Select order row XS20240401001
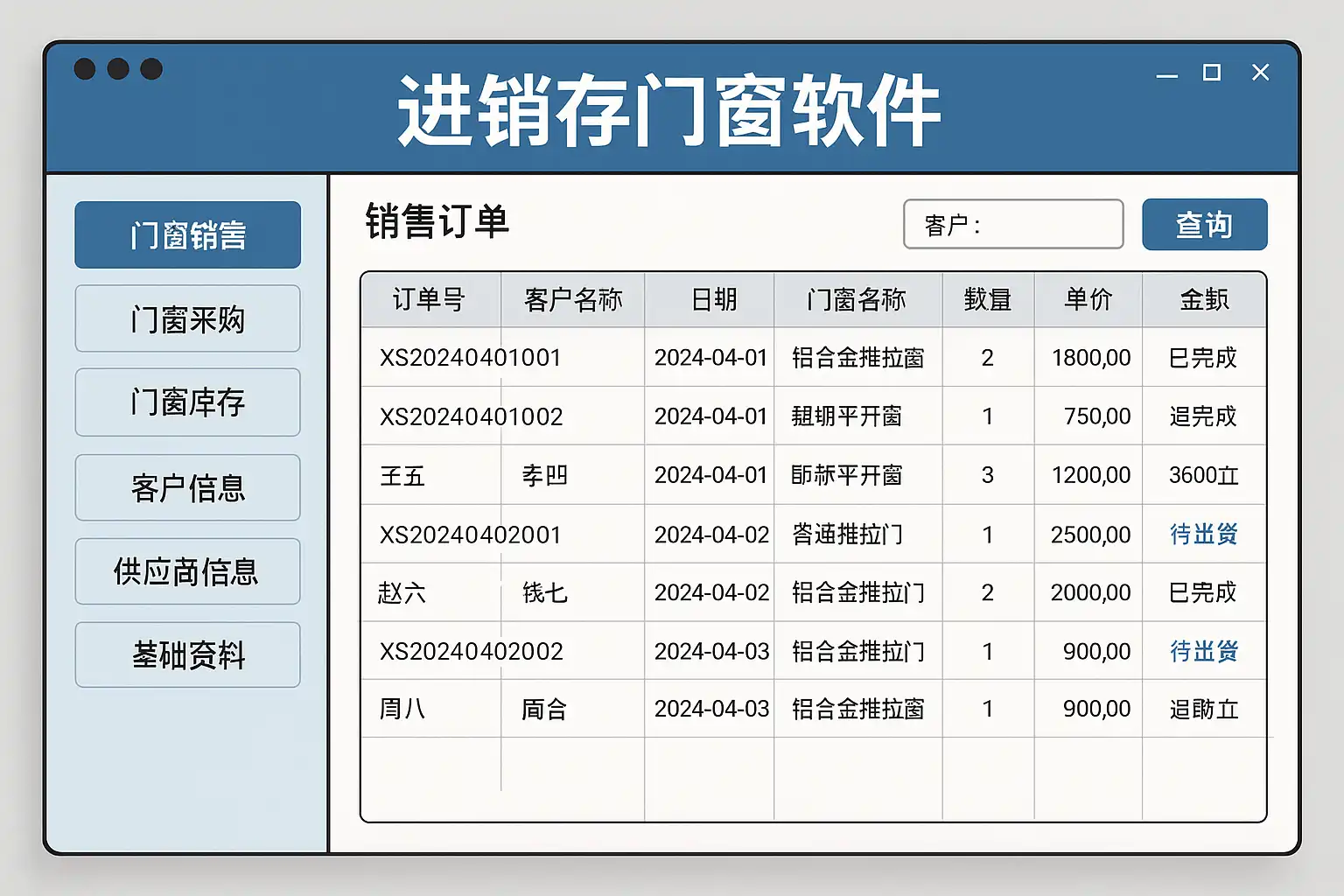This screenshot has height=896, width=1344. (x=470, y=358)
